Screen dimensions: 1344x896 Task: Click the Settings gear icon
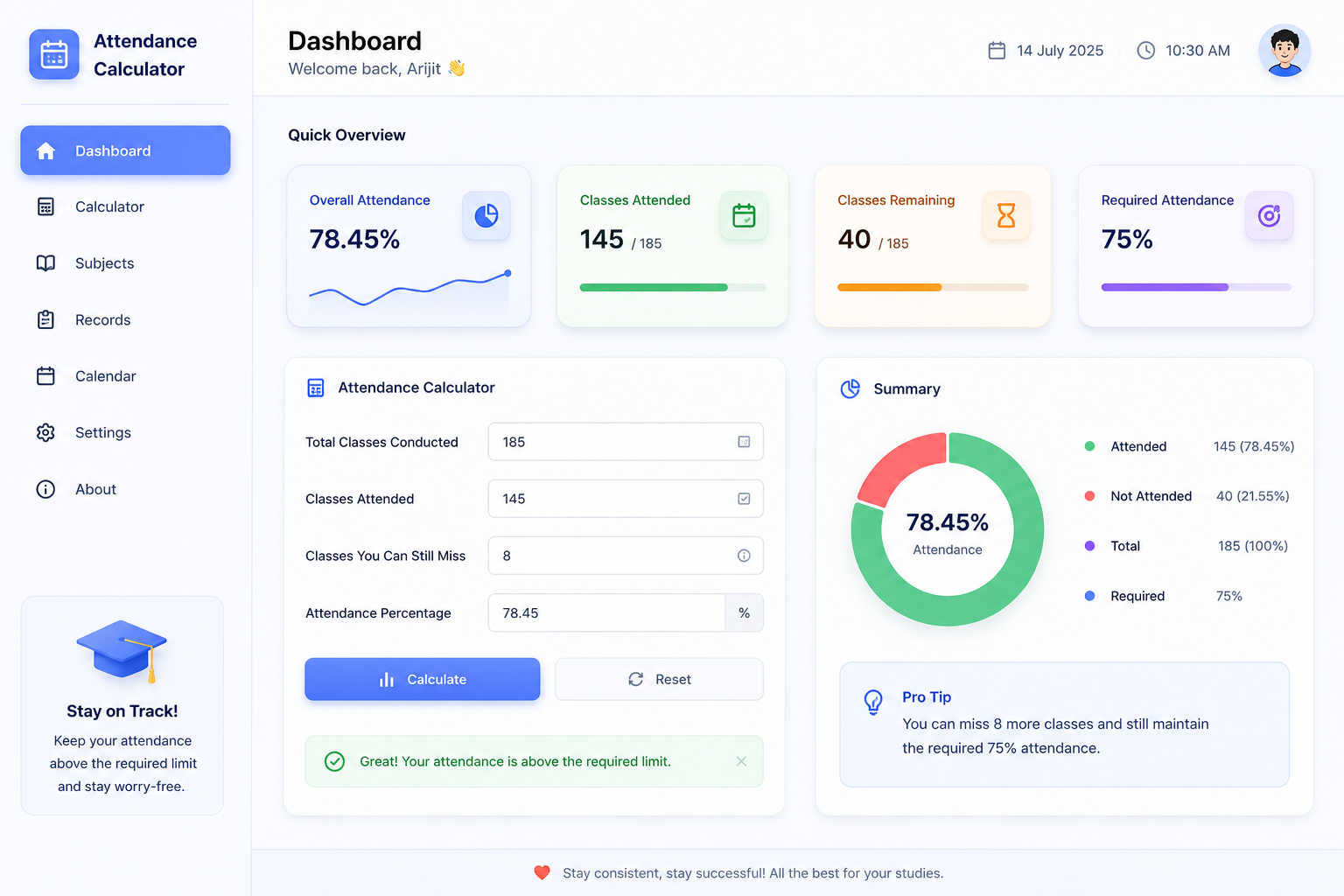coord(45,432)
